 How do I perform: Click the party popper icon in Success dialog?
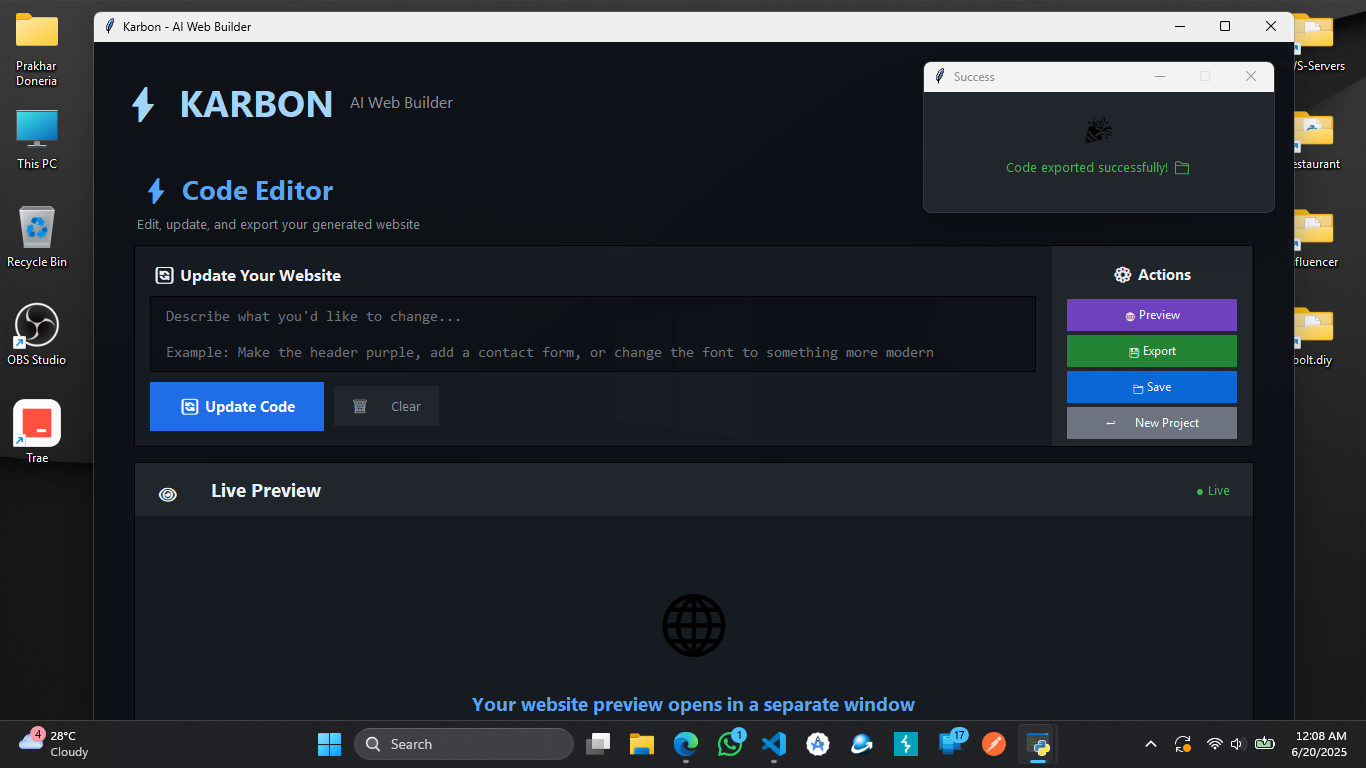[1098, 130]
